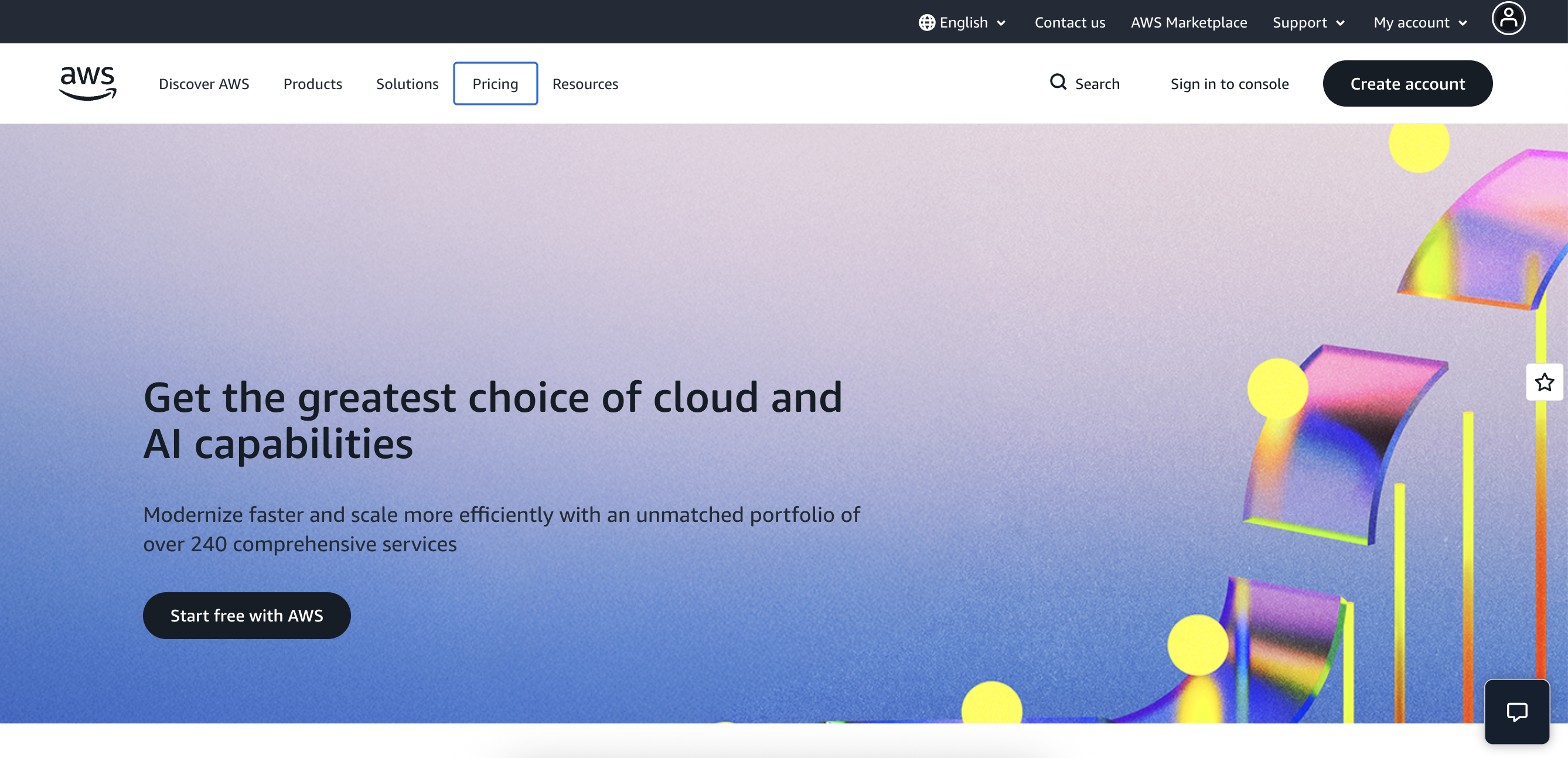This screenshot has width=1568, height=758.
Task: Follow the Contact us link
Action: [x=1069, y=22]
